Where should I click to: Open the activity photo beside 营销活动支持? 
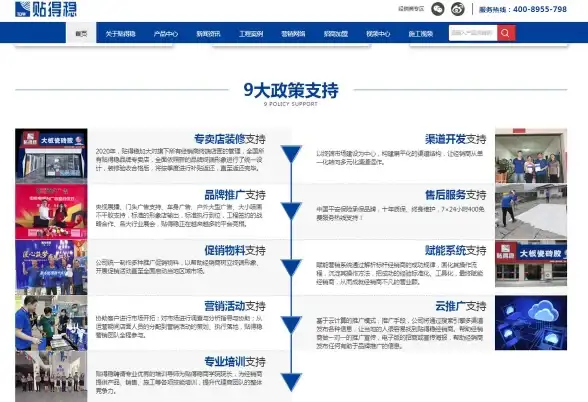51,323
